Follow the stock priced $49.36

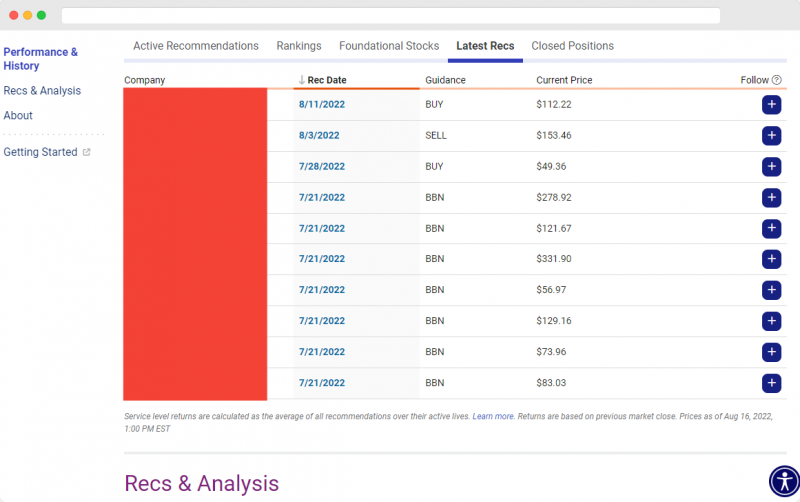[x=771, y=167]
